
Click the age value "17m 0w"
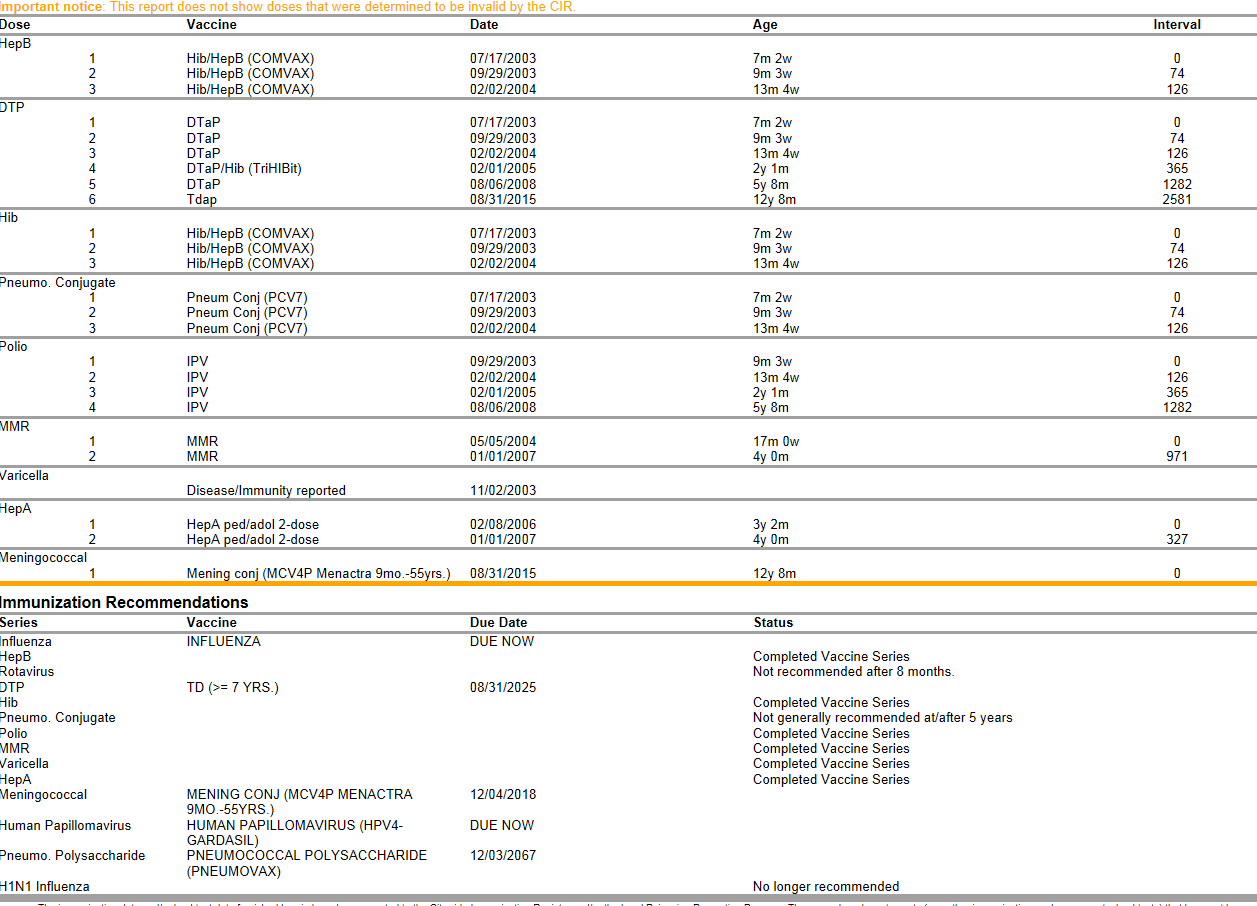(776, 442)
